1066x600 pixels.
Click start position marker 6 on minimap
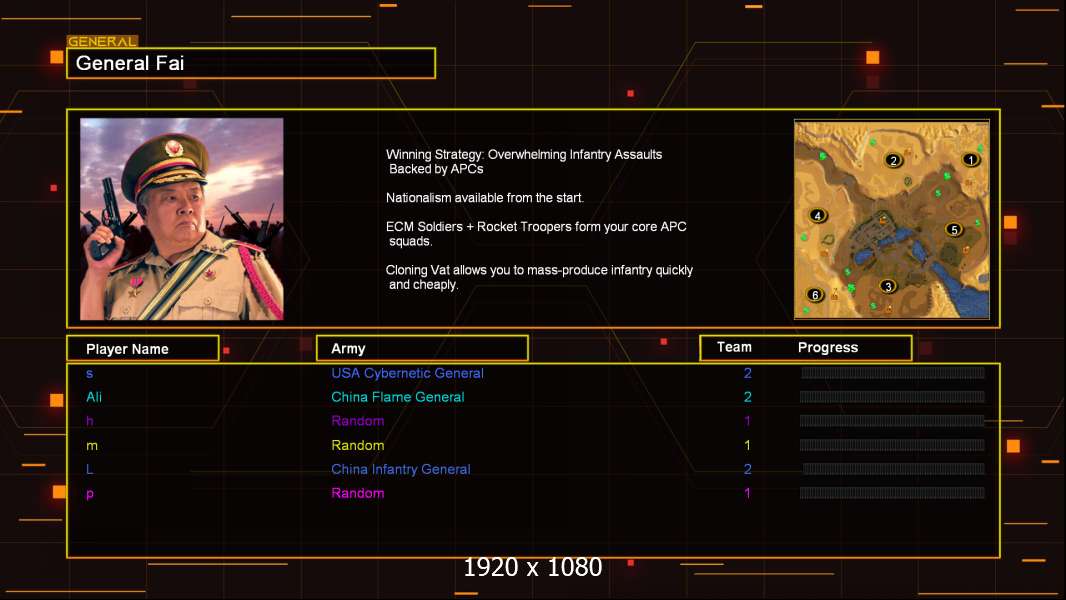coord(815,294)
